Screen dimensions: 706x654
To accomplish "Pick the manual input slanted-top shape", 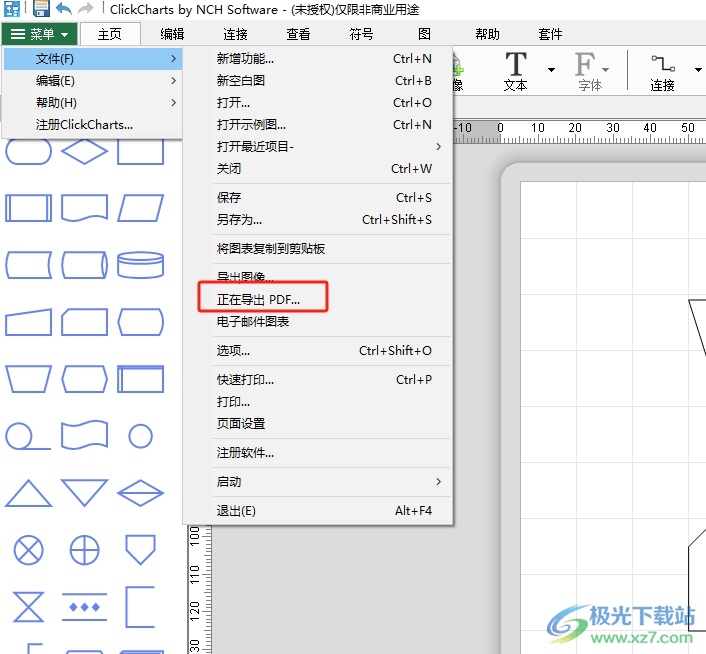I will pos(28,322).
